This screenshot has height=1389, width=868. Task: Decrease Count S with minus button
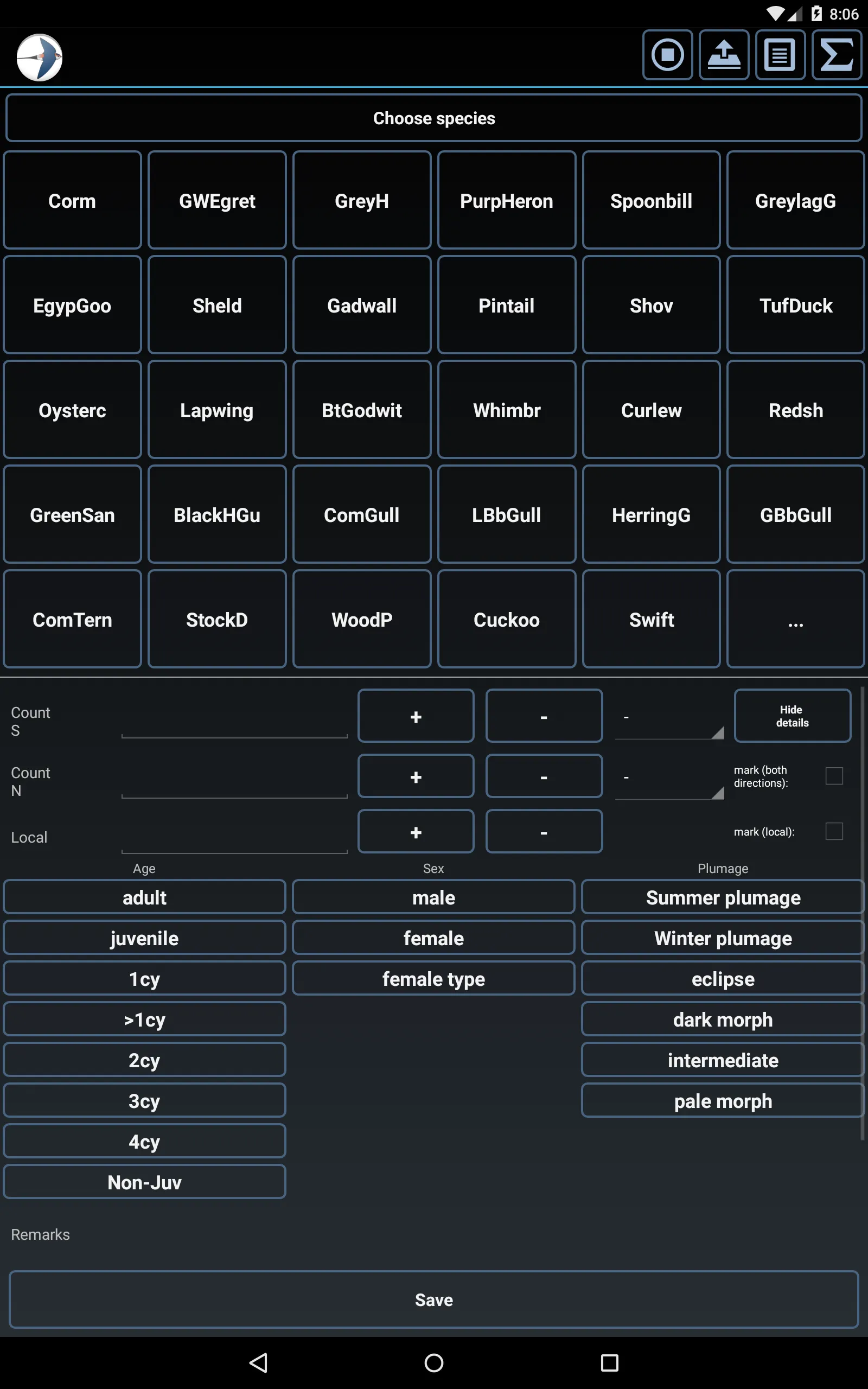(x=544, y=716)
